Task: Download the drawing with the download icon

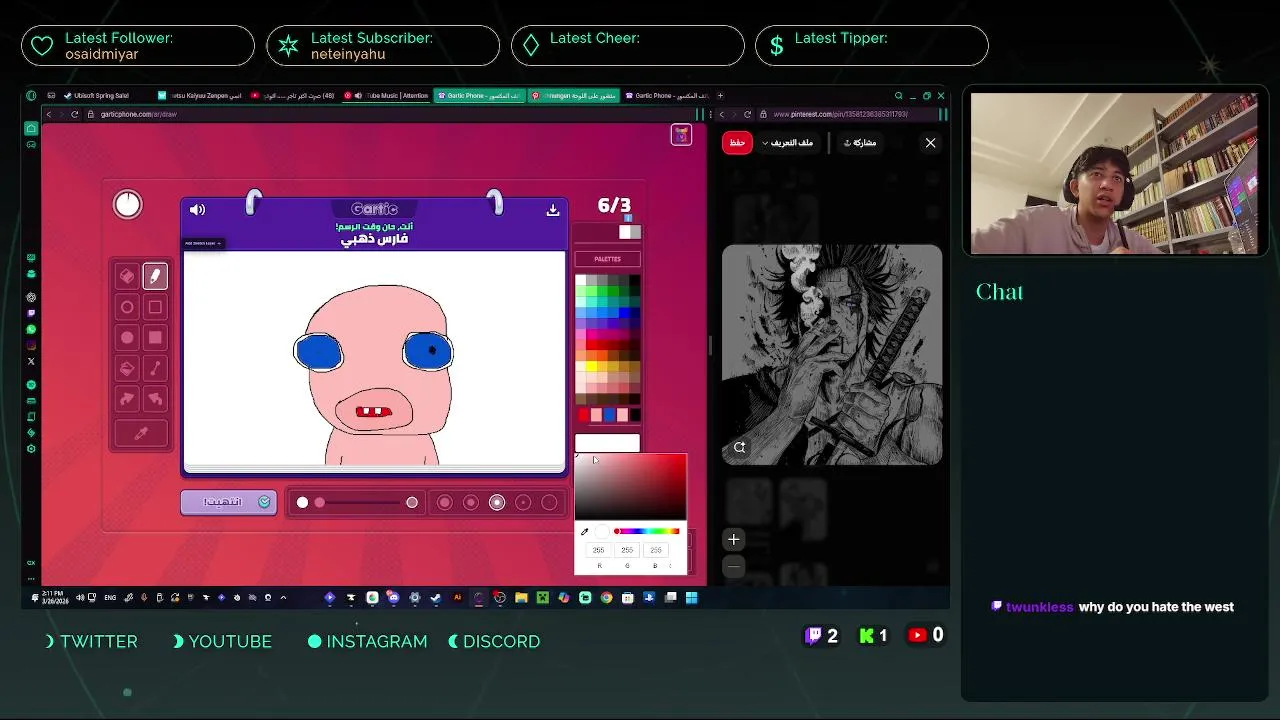Action: coord(552,210)
